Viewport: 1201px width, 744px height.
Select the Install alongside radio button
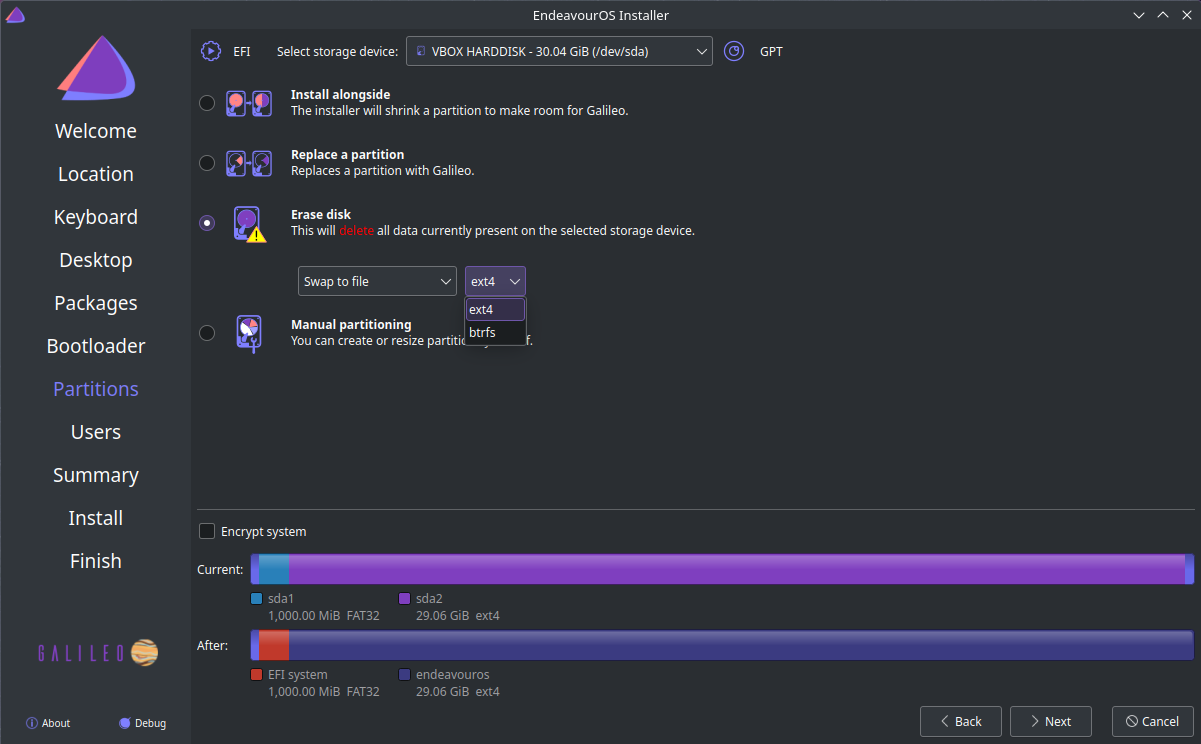pos(207,103)
